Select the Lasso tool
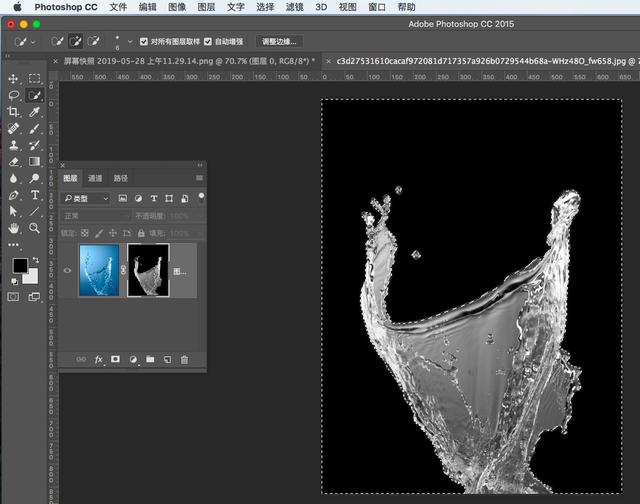640x504 pixels. [13, 95]
